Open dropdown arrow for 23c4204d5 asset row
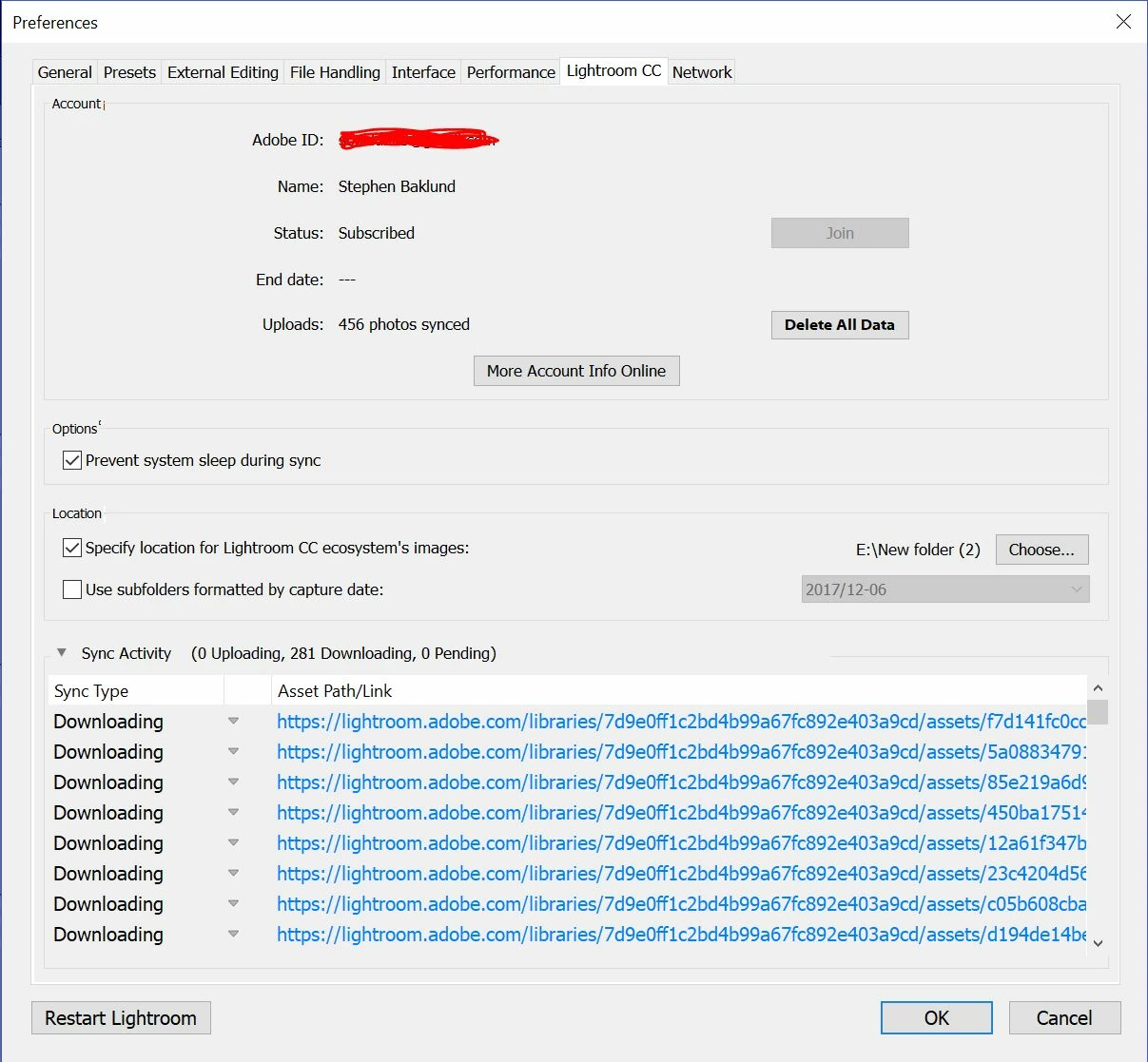1148x1062 pixels. pyautogui.click(x=233, y=874)
